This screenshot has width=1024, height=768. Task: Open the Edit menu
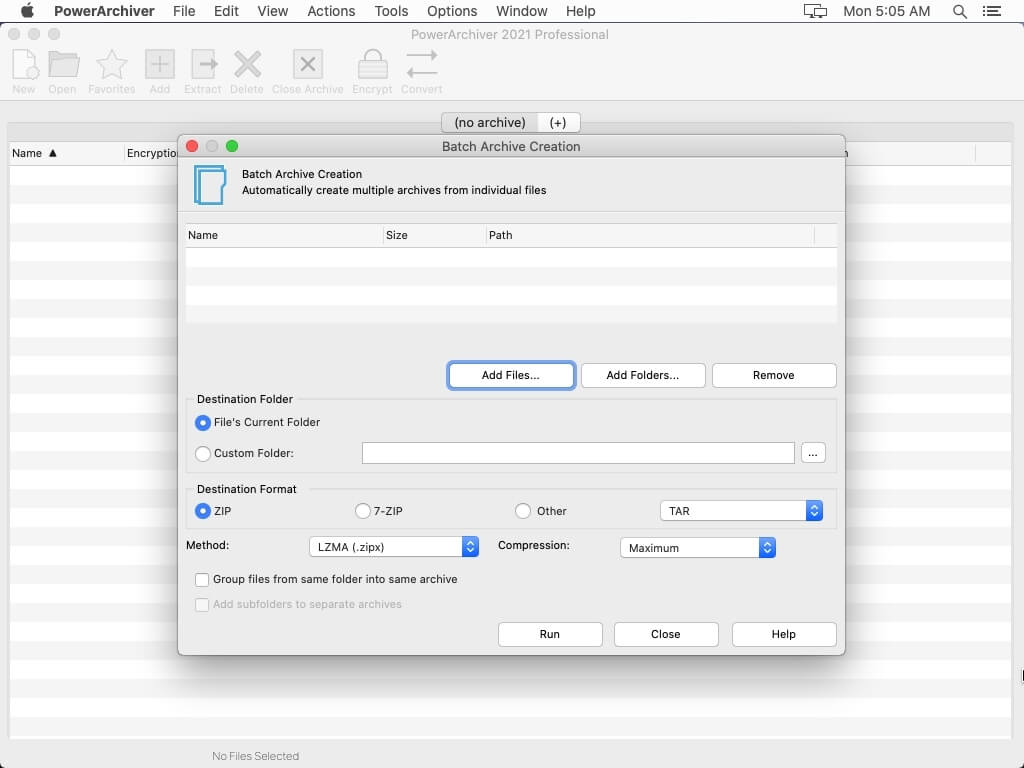[226, 11]
